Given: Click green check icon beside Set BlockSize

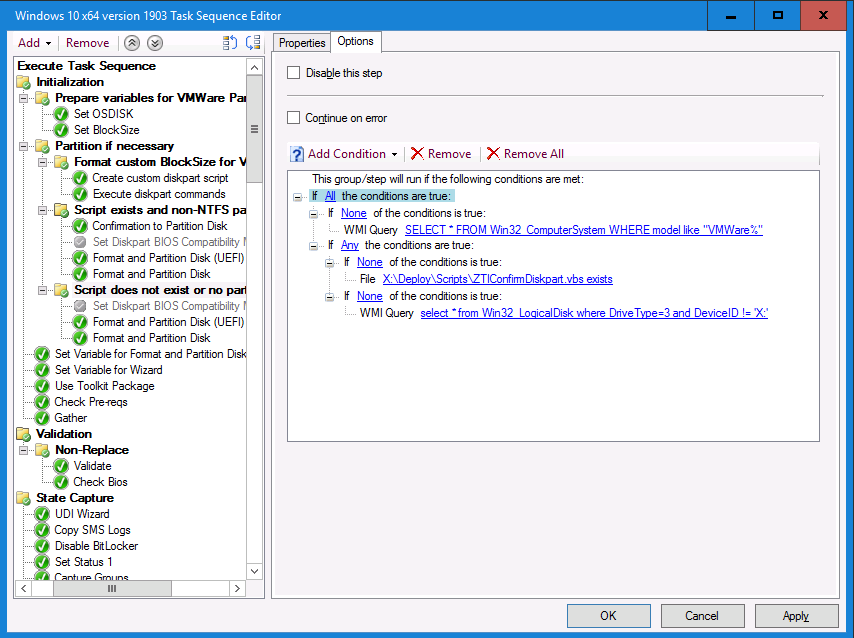Looking at the screenshot, I should click(x=61, y=130).
